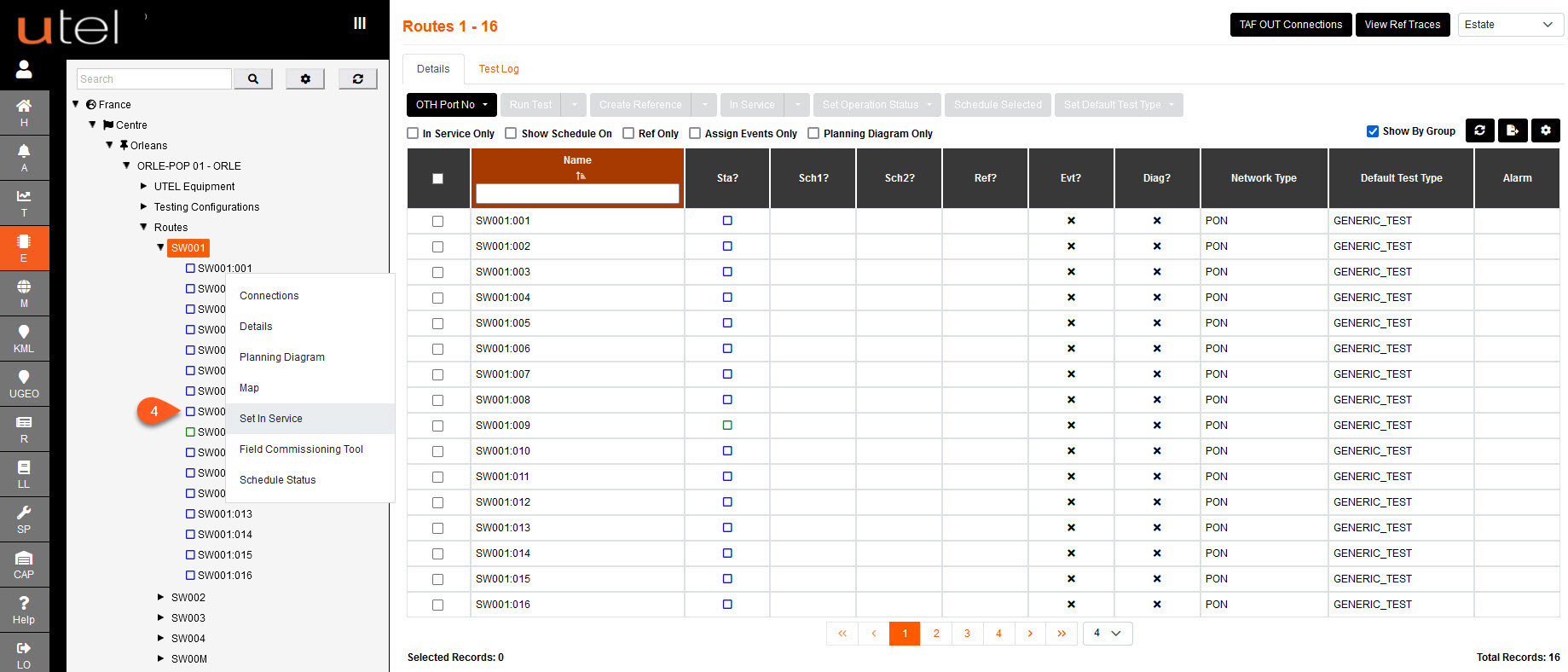The height and width of the screenshot is (672, 1568).
Task: Select SW001:014 in the tree
Action: pyautogui.click(x=225, y=535)
